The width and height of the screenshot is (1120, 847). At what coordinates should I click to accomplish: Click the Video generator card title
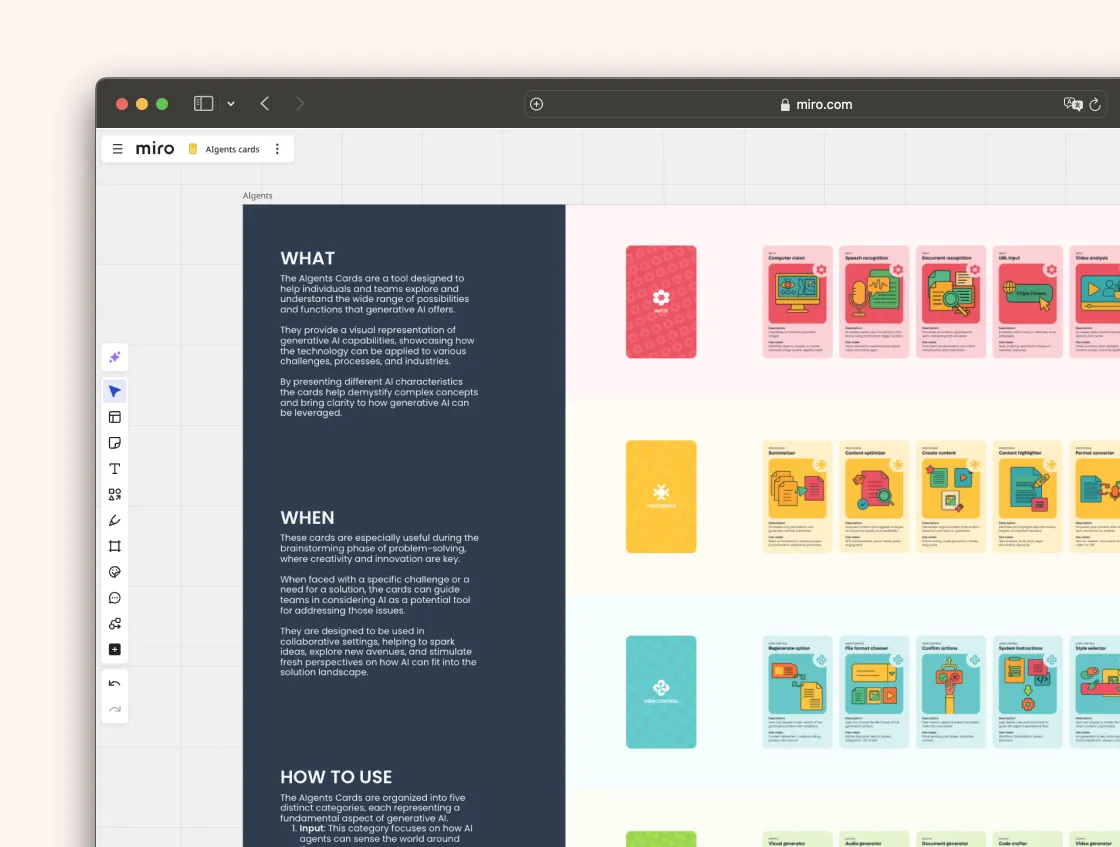1094,843
